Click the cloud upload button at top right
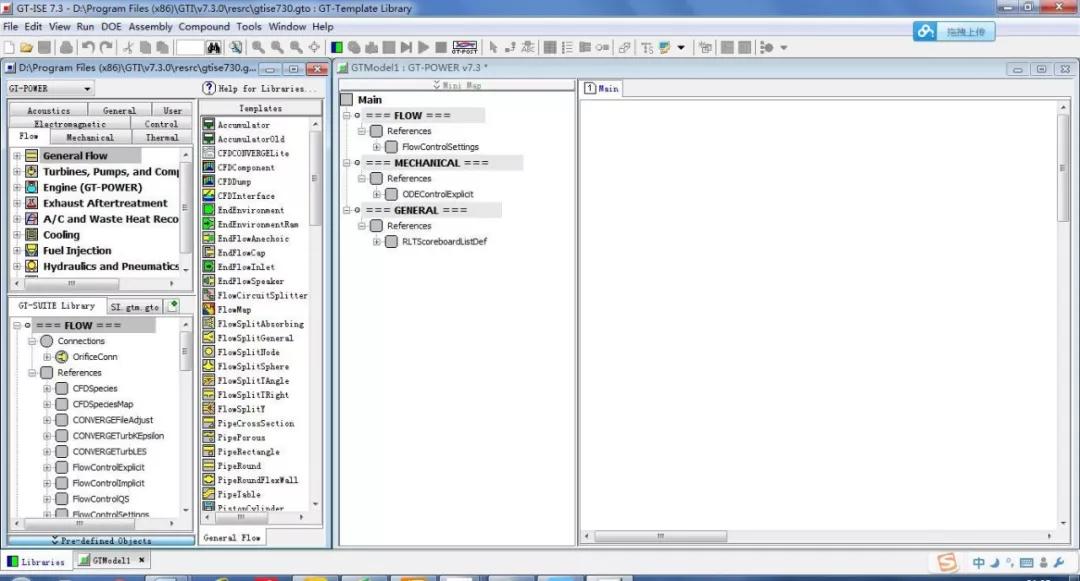 (954, 32)
